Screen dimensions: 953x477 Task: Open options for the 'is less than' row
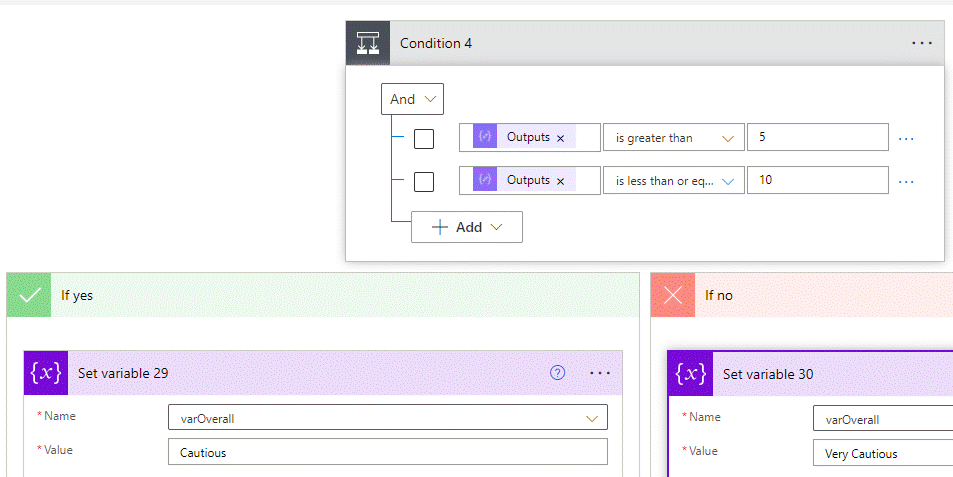[906, 181]
